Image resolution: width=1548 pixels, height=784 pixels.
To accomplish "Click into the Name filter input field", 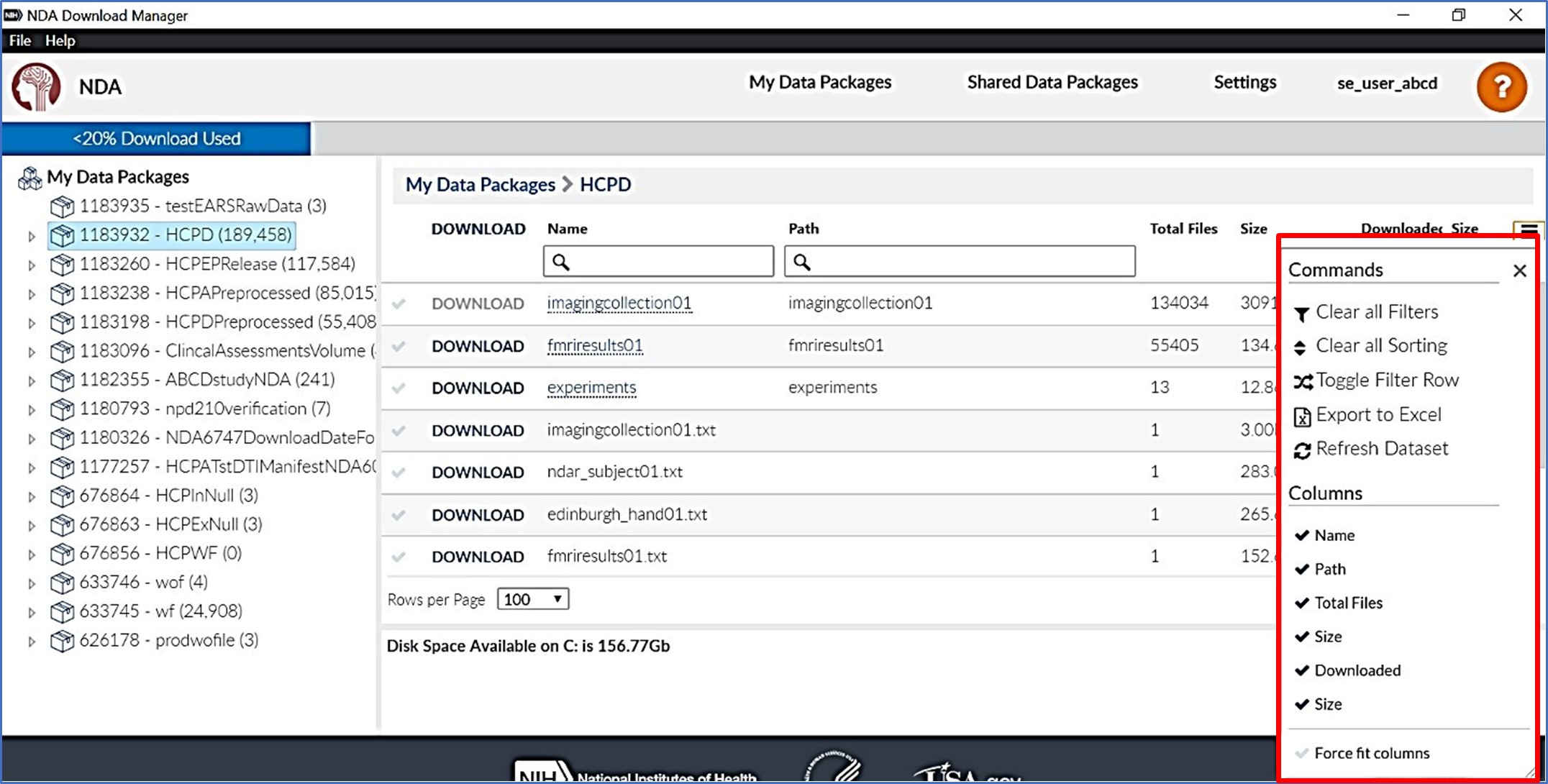I will click(x=658, y=262).
